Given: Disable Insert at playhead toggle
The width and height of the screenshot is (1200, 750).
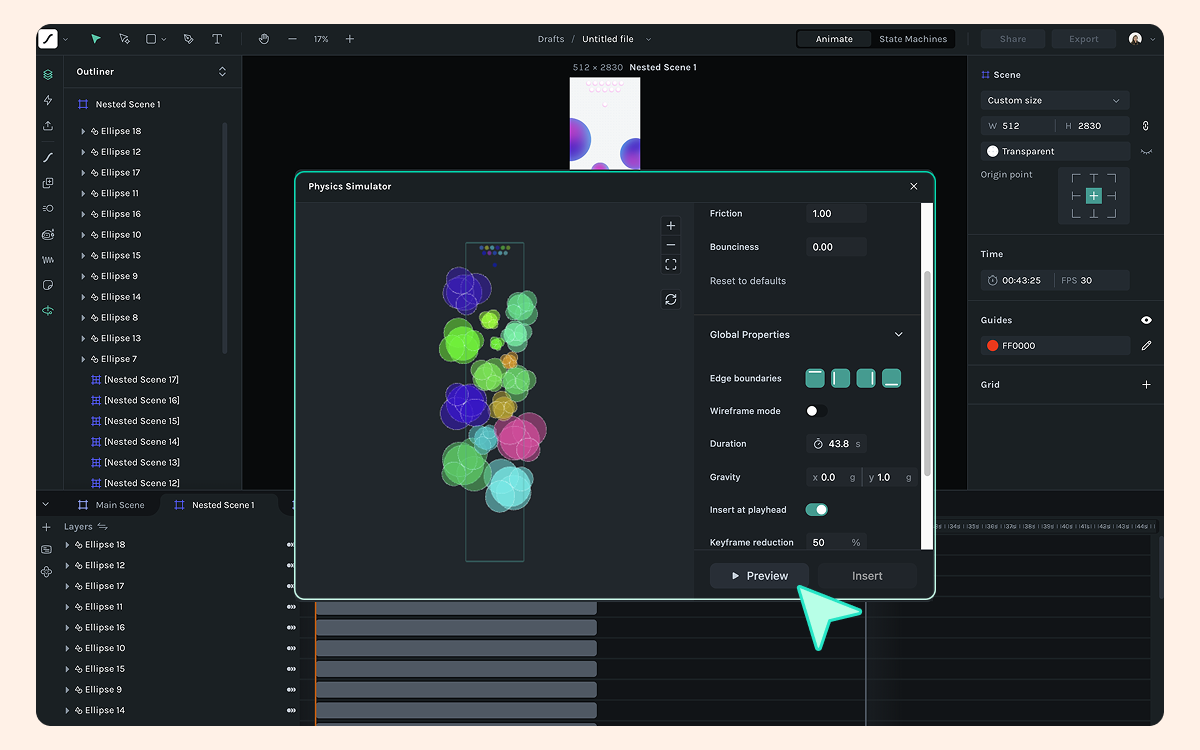Looking at the screenshot, I should coord(816,510).
